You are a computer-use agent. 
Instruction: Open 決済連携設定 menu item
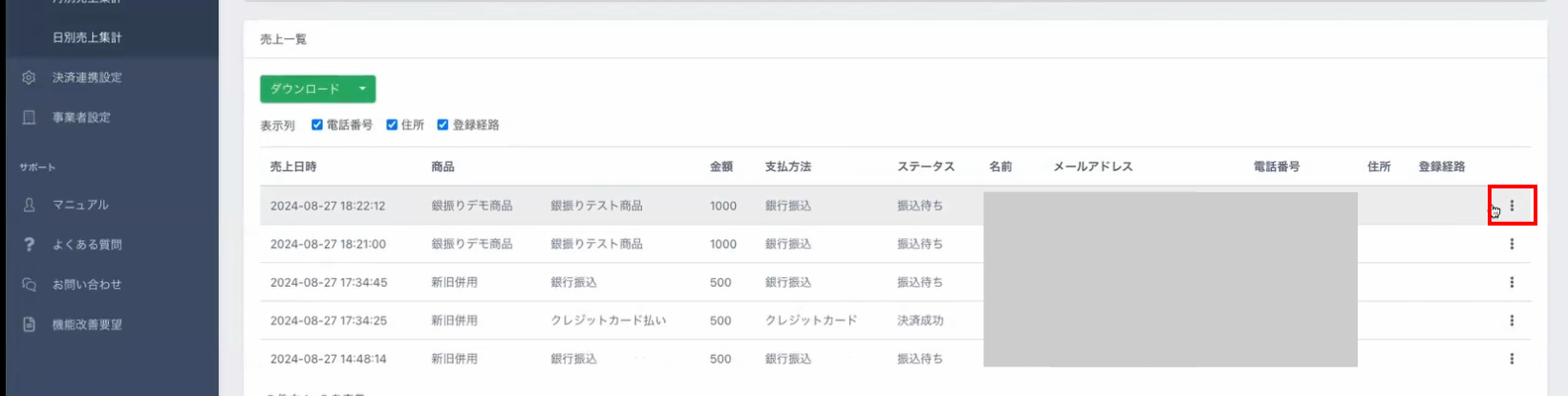87,77
